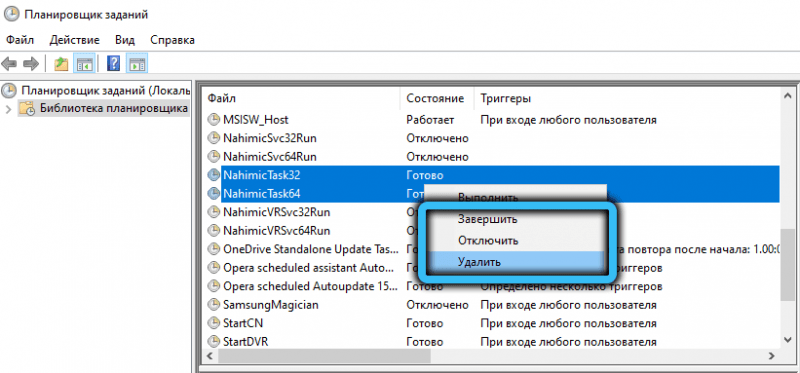This screenshot has width=800, height=373.
Task: Click the StartDVR task clock icon
Action: (213, 341)
